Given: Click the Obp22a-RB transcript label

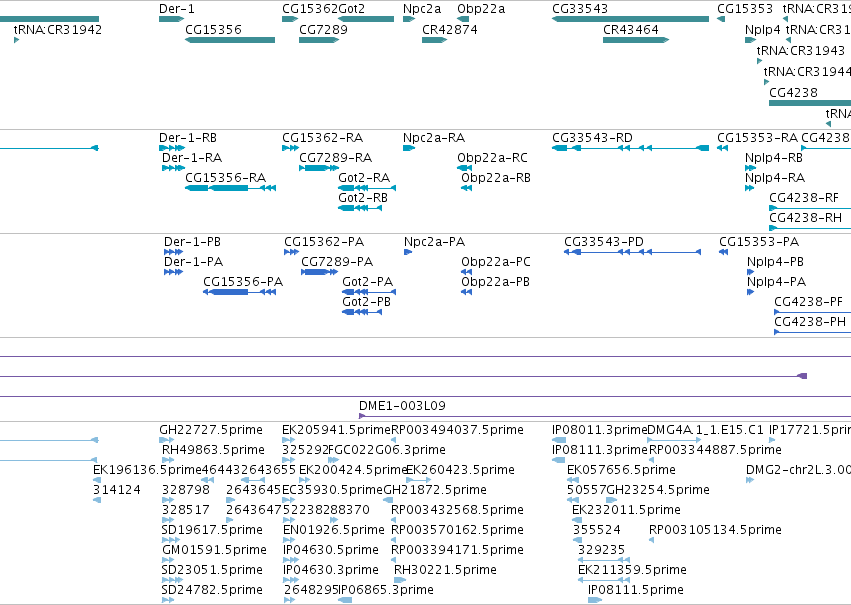Looking at the screenshot, I should point(496,178).
